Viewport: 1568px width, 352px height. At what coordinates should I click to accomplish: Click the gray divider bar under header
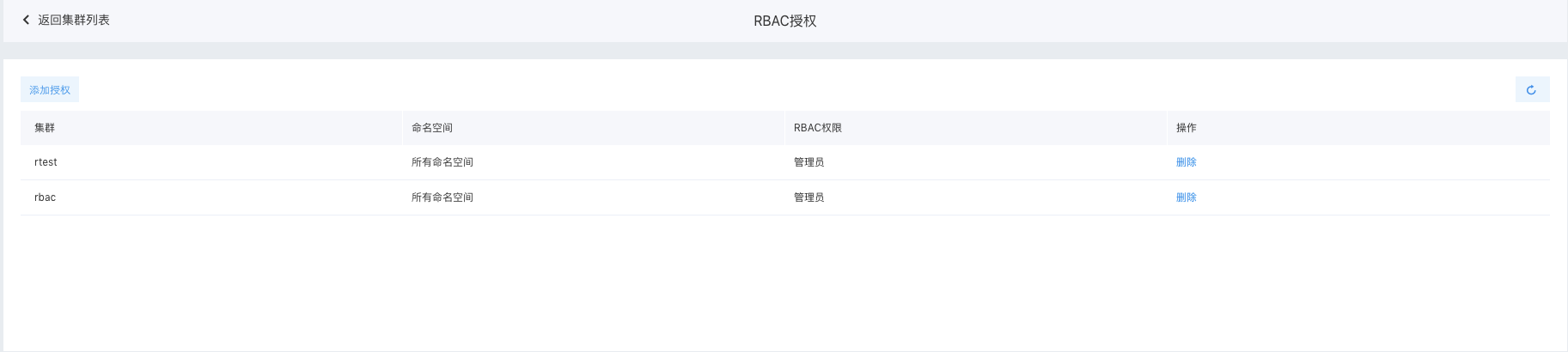[784, 51]
